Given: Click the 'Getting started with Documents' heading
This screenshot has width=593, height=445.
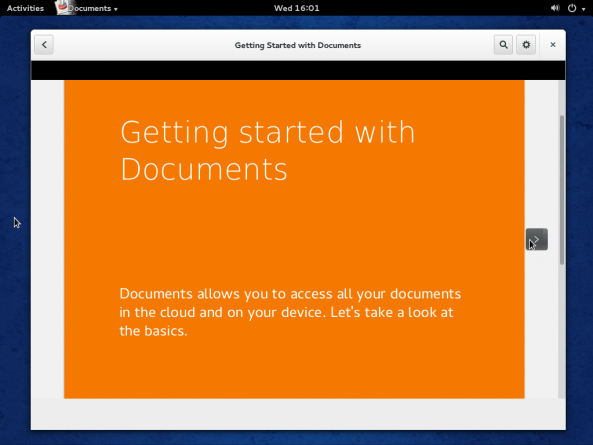Looking at the screenshot, I should coord(268,150).
